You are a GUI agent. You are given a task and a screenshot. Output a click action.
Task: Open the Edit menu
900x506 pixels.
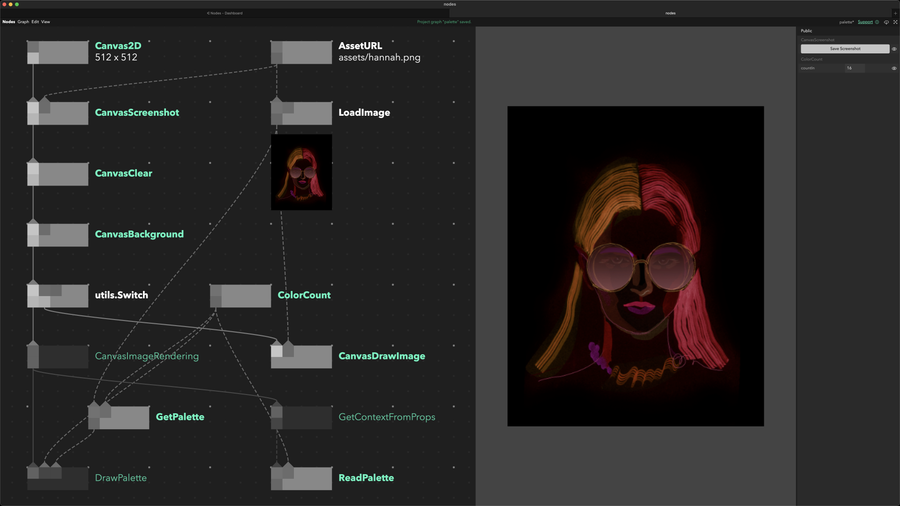35,21
